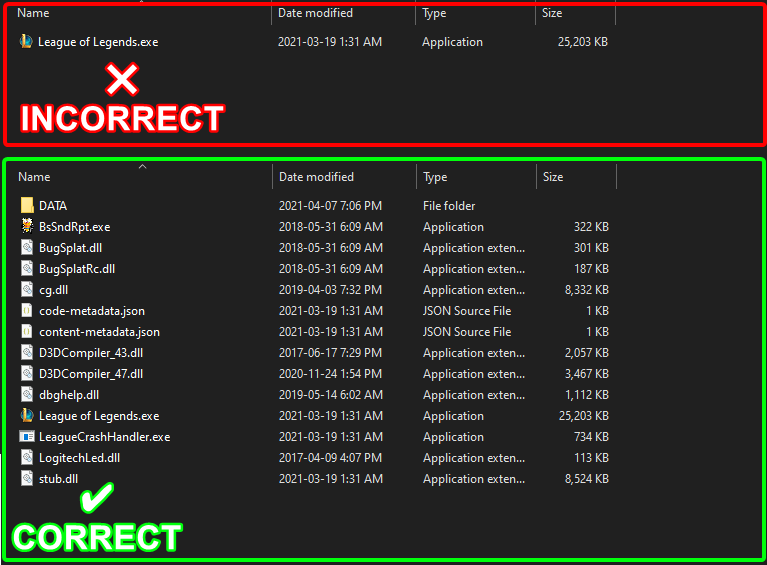Click the D3DCompiler_47.dll file icon

[27, 374]
